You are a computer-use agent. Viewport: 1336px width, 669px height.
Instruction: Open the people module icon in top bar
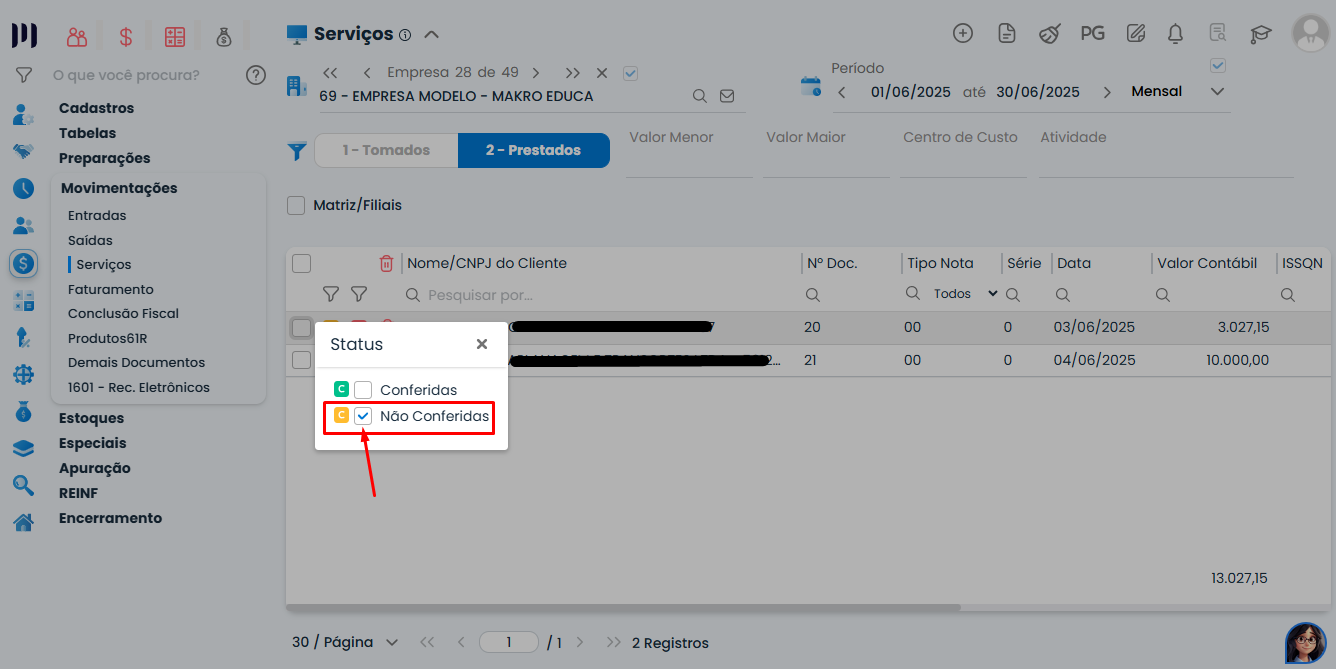(x=77, y=37)
